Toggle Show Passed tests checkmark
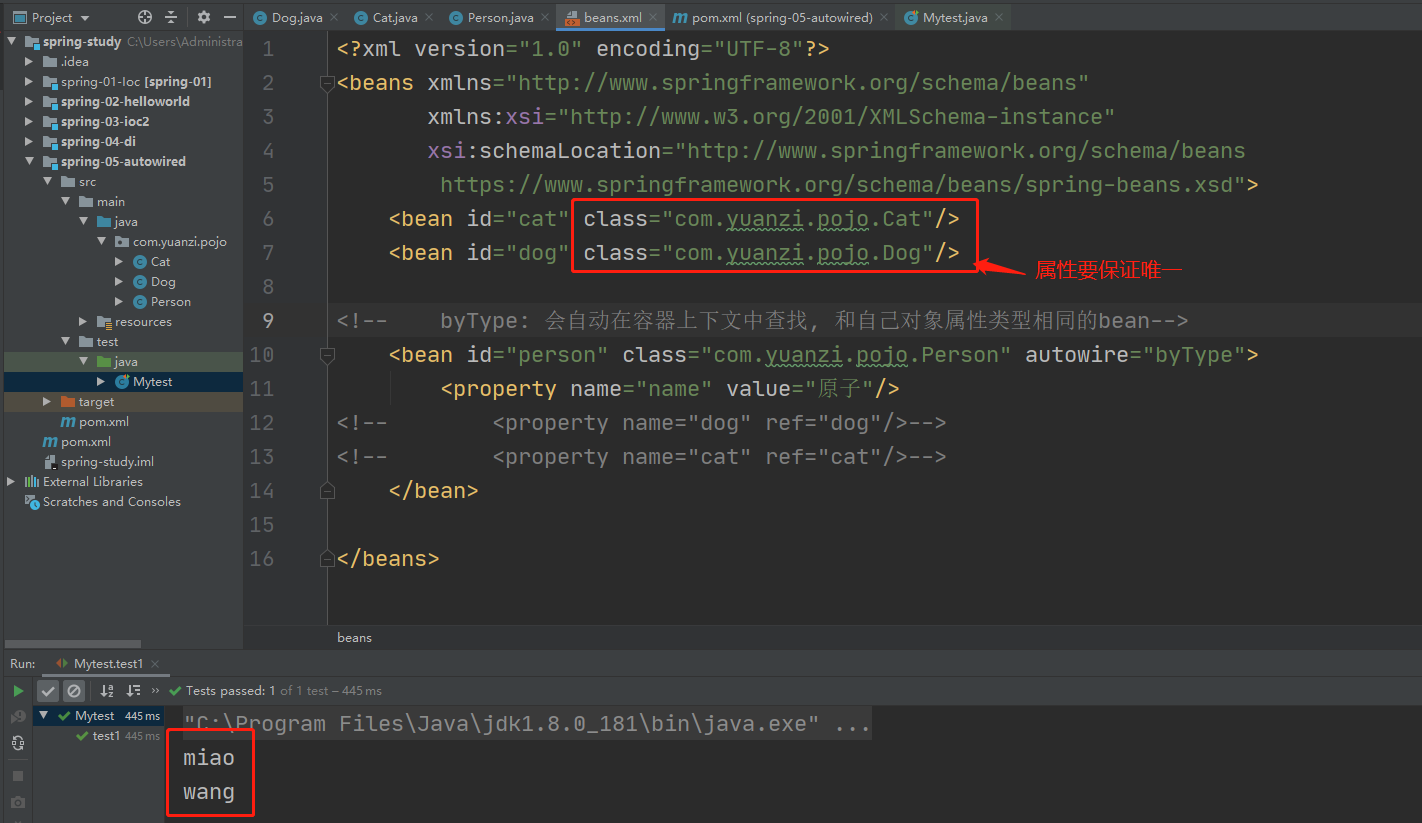 48,691
